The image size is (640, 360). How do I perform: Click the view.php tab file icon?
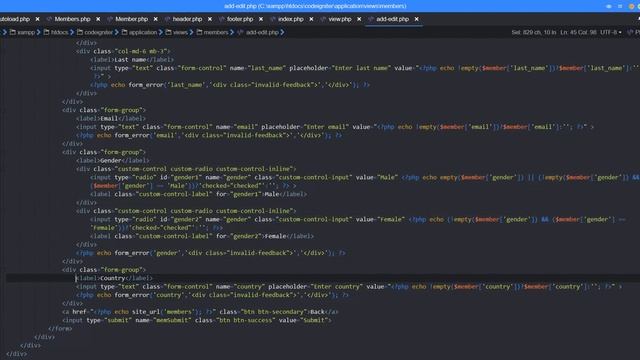tap(323, 19)
